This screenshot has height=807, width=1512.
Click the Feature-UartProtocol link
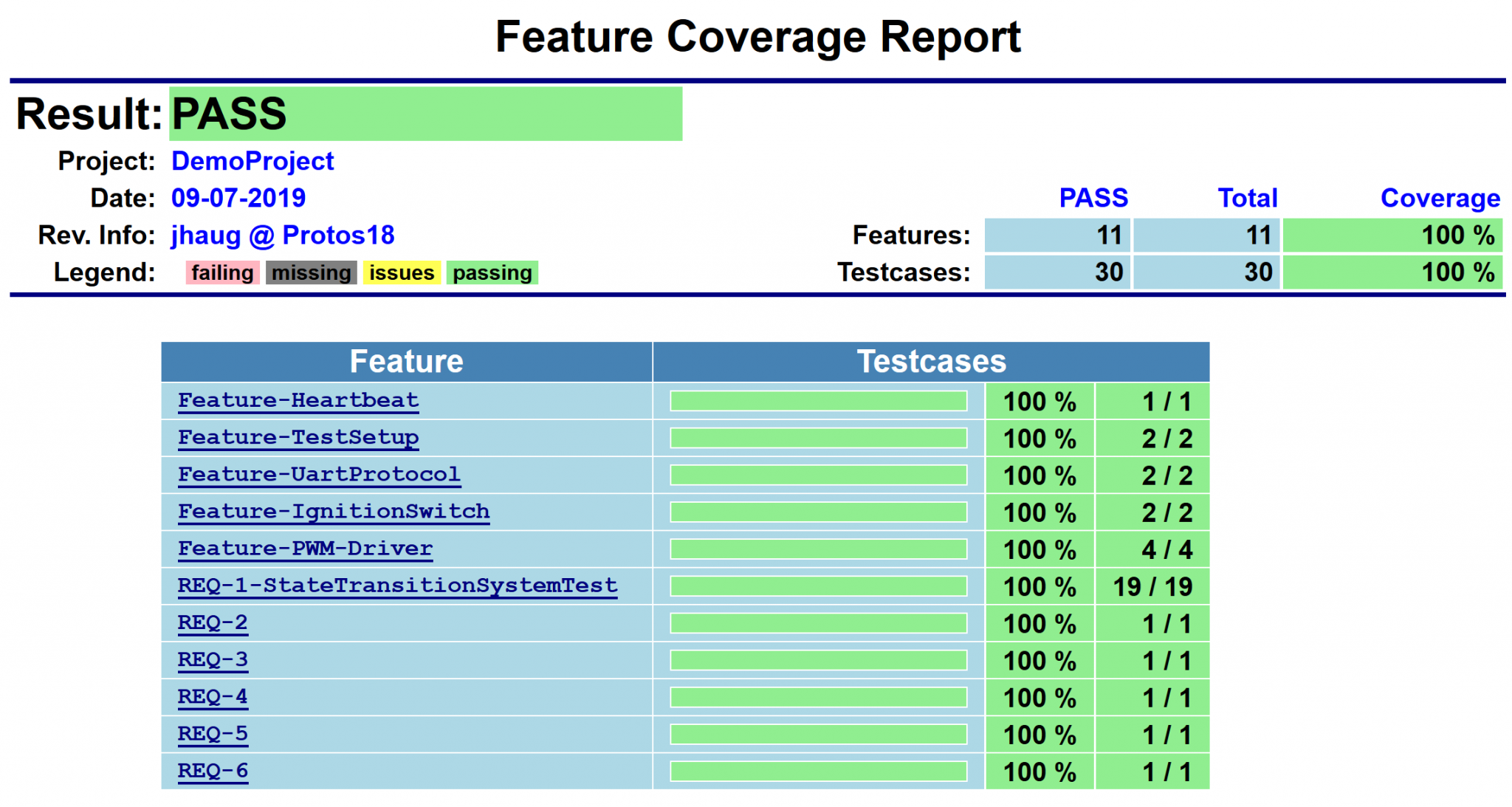pos(319,474)
